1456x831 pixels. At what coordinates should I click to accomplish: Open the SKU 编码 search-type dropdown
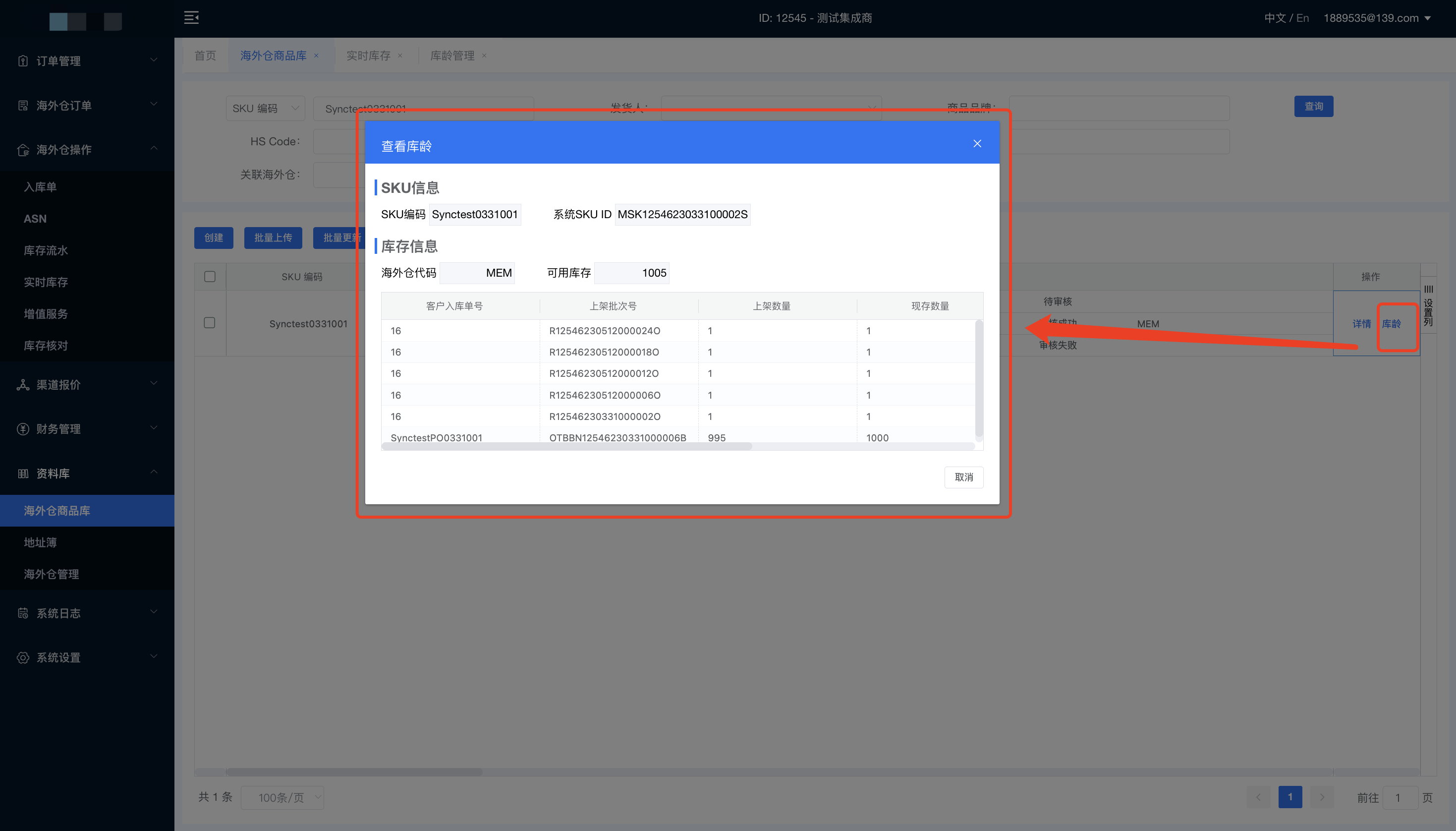[265, 109]
